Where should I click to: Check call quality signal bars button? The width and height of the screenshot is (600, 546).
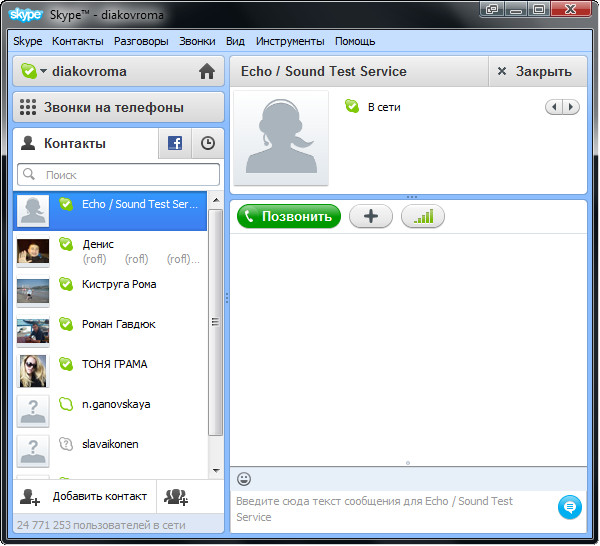tap(423, 216)
